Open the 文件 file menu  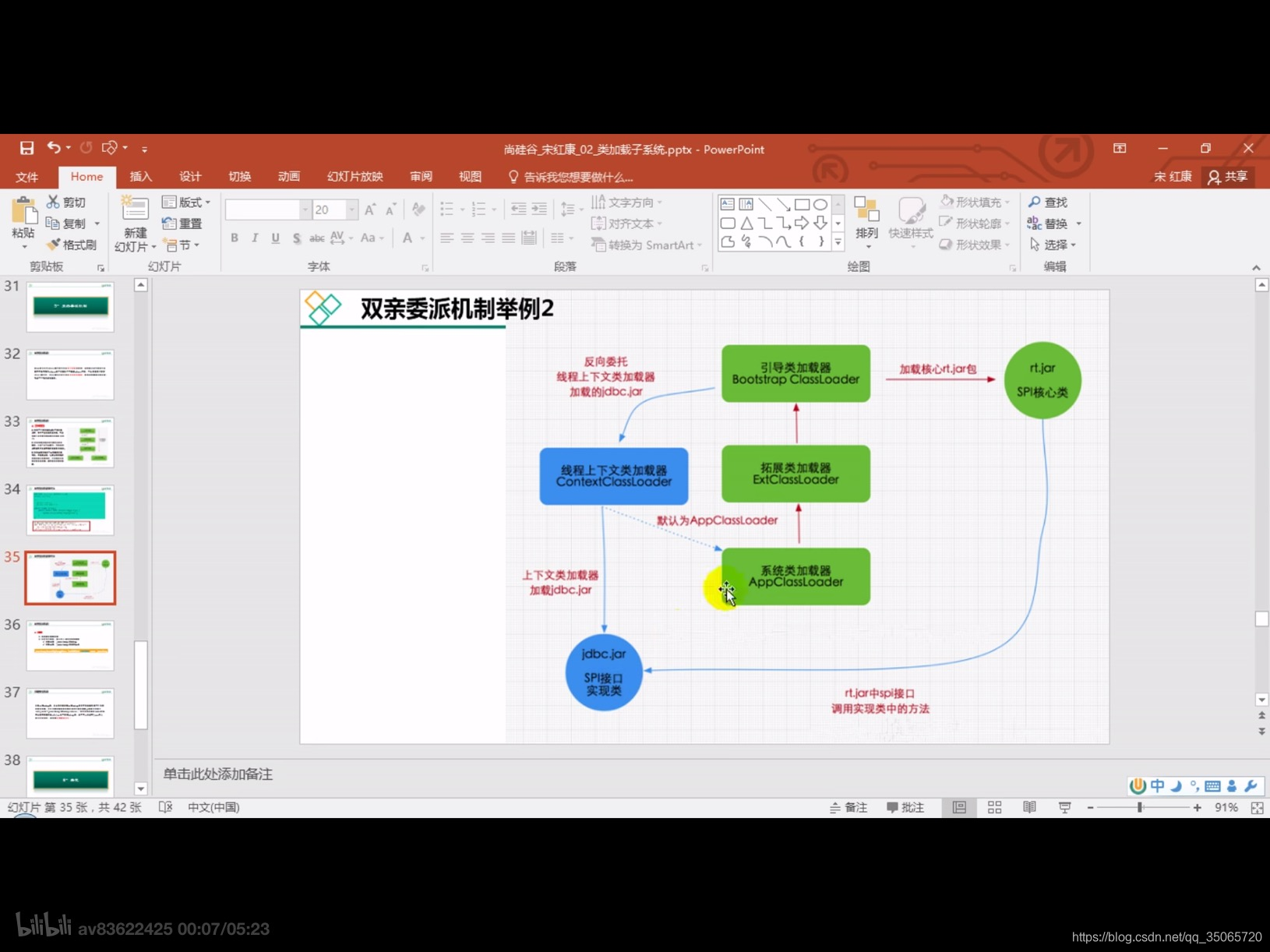click(26, 177)
